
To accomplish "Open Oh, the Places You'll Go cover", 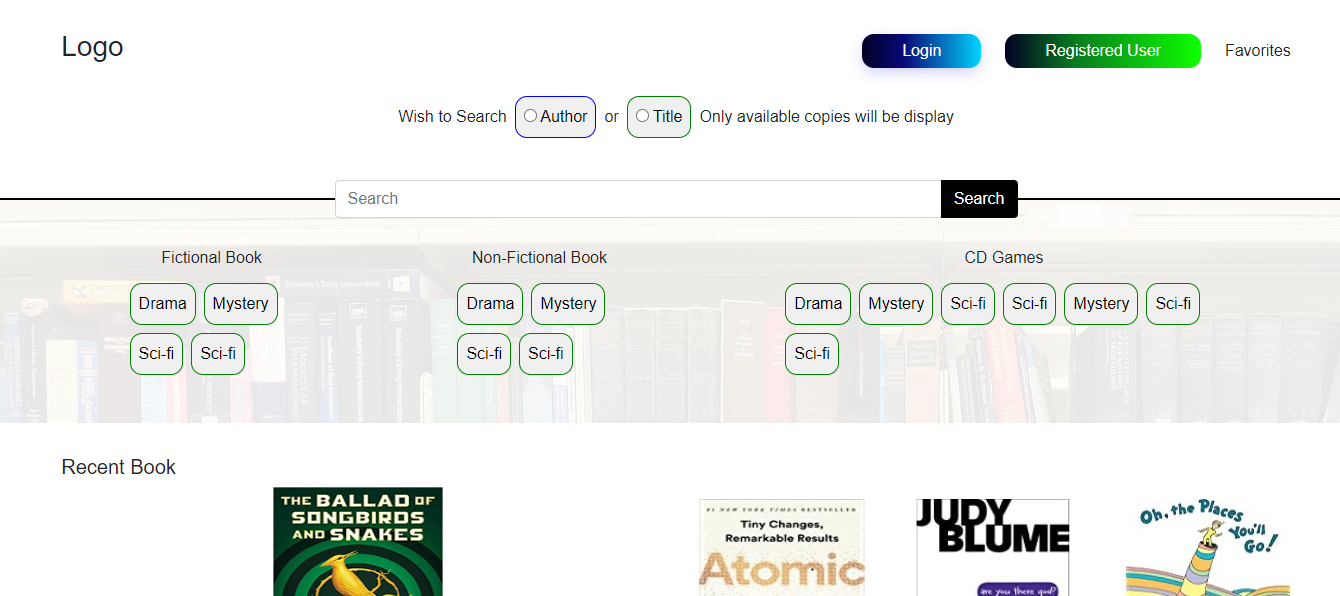I will tap(1208, 548).
